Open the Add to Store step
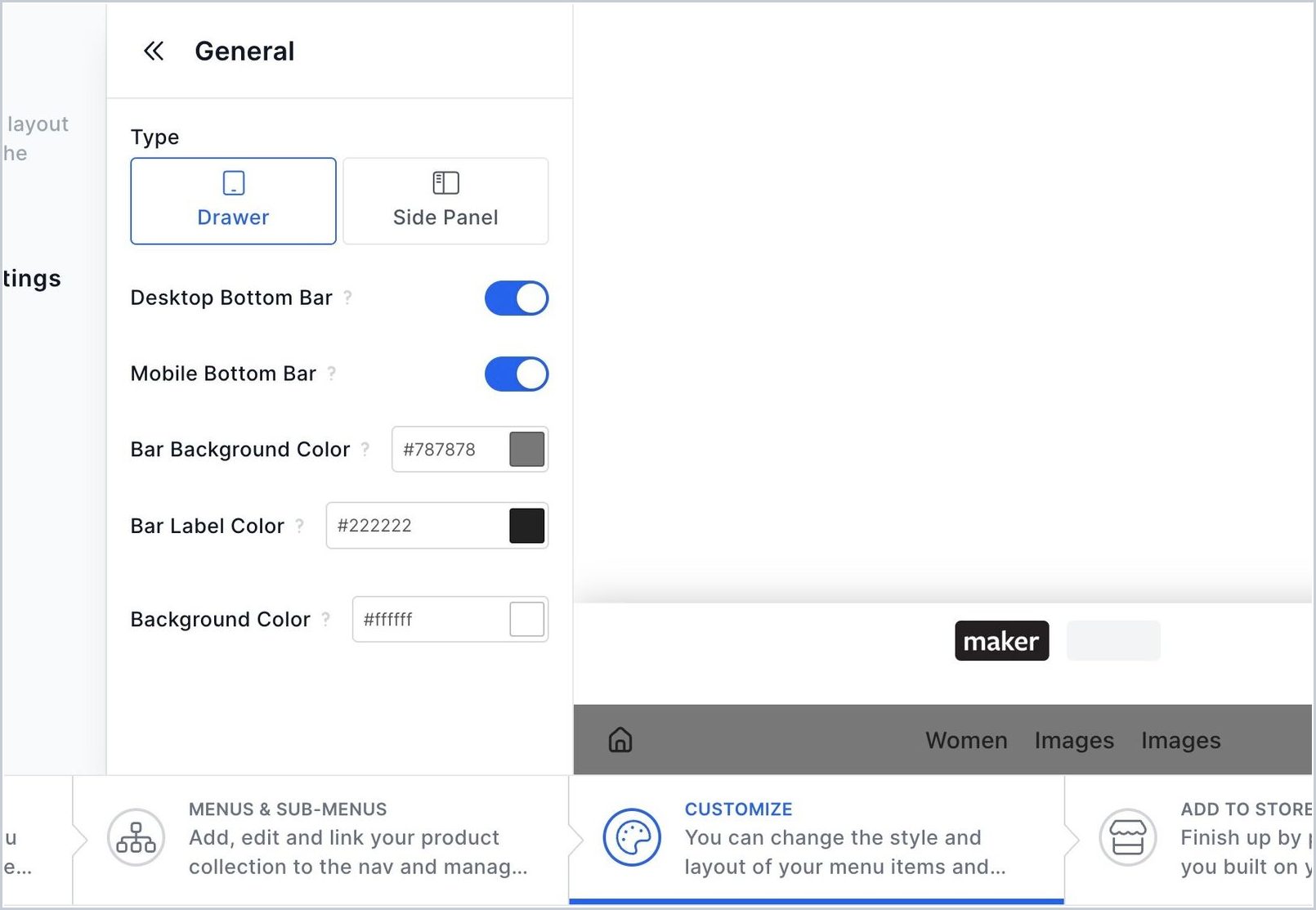The height and width of the screenshot is (910, 1316). tap(1189, 840)
